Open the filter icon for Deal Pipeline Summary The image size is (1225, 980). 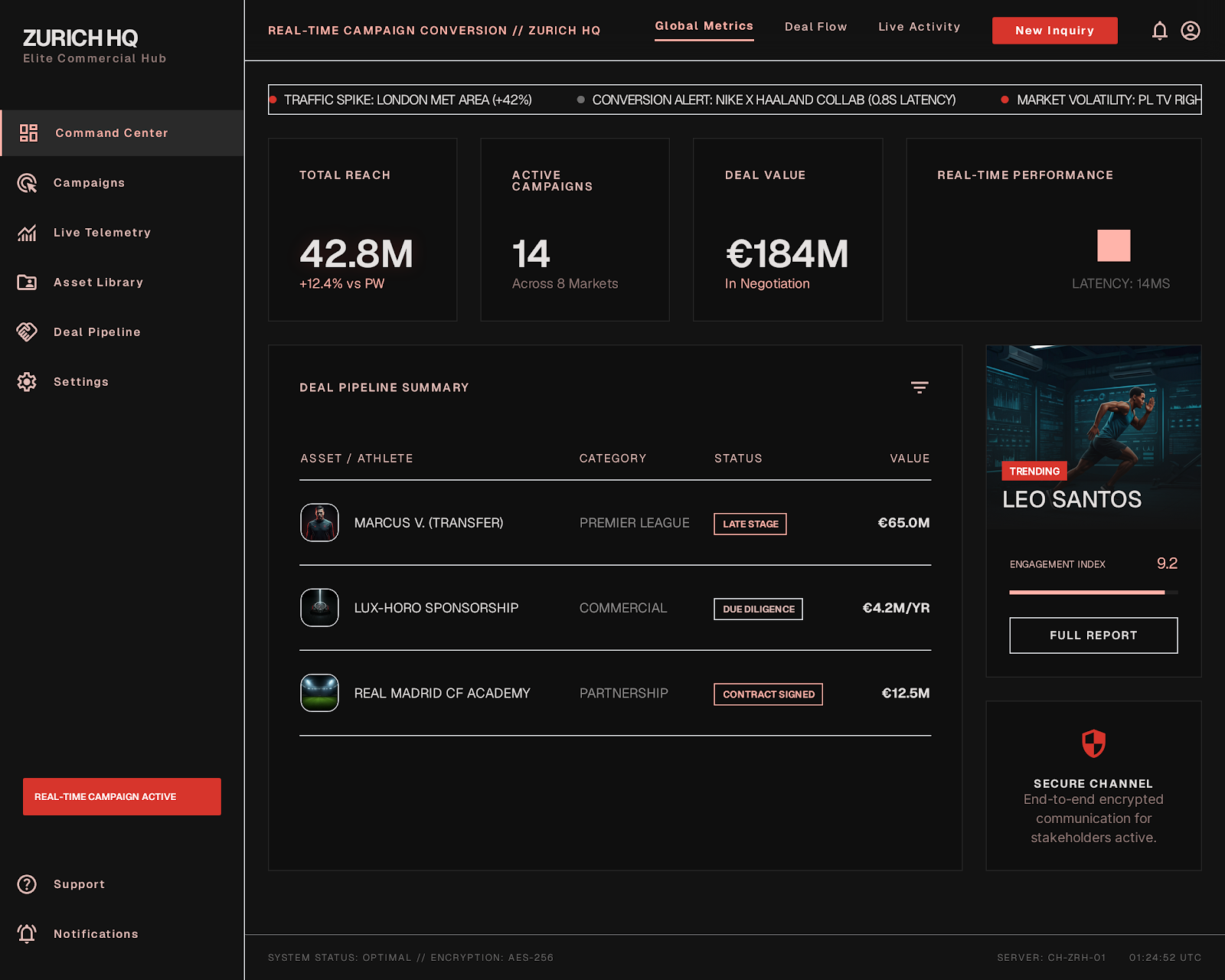pos(920,387)
